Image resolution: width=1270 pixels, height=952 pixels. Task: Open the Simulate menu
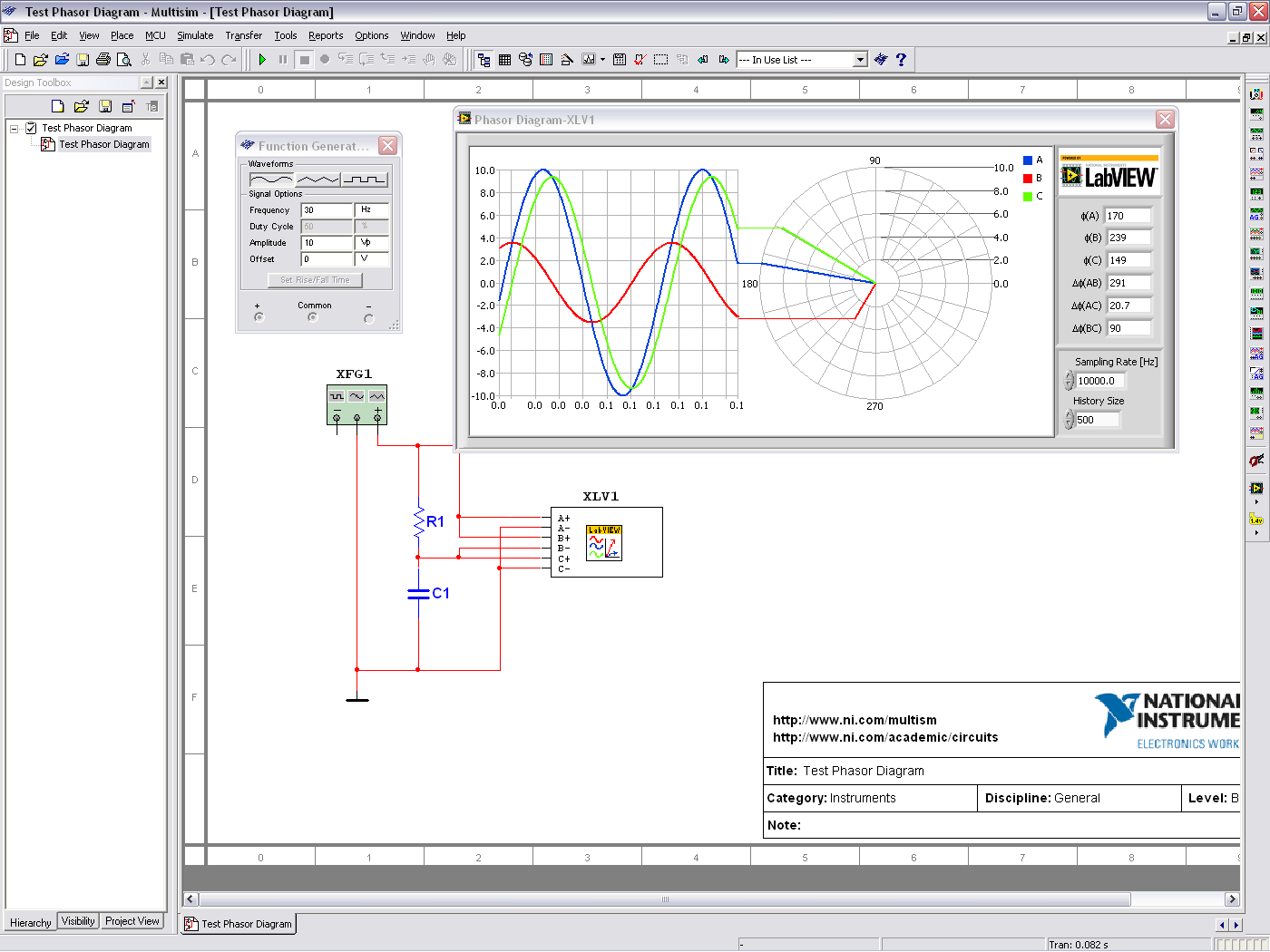(x=194, y=35)
